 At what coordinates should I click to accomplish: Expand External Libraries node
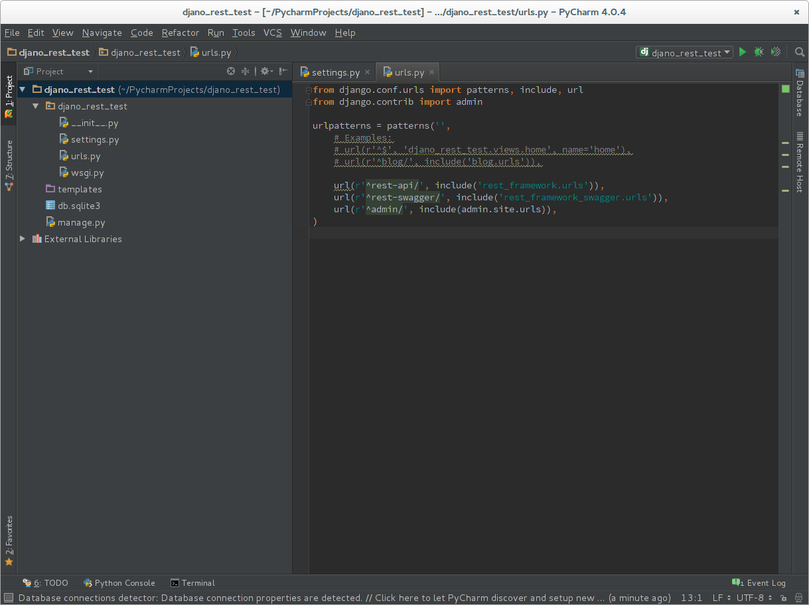tap(22, 239)
